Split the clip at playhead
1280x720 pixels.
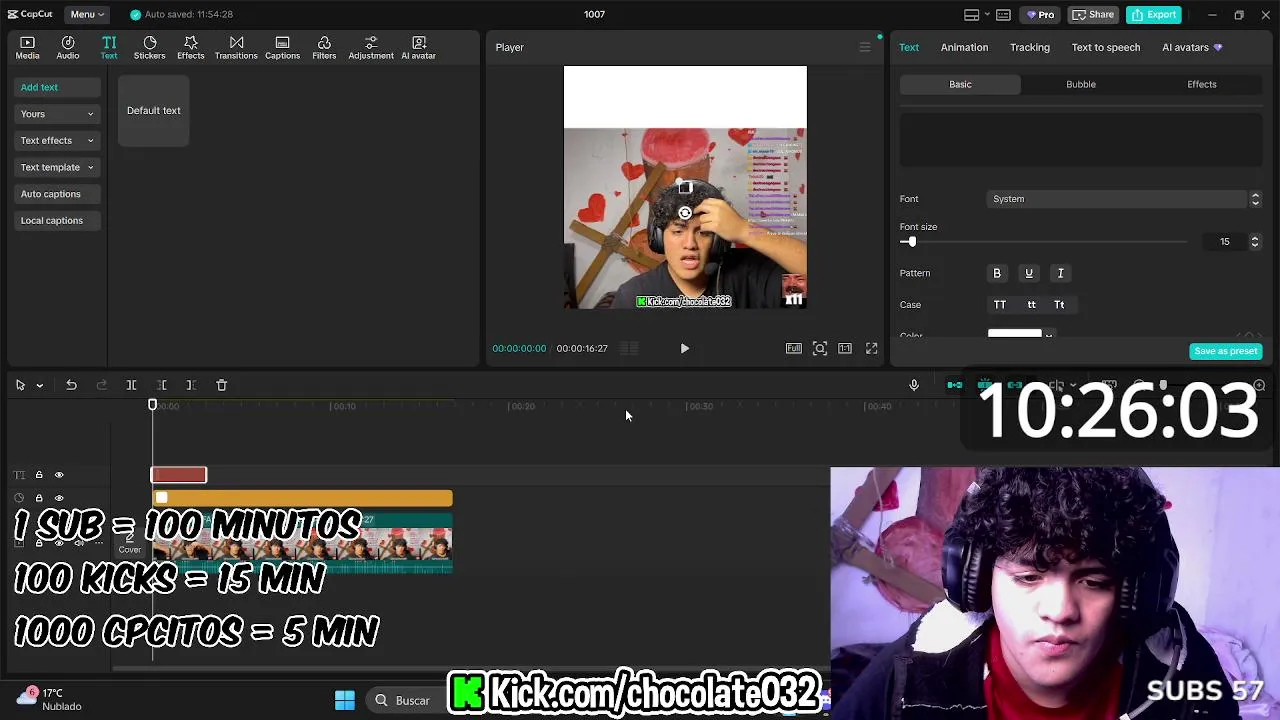[131, 385]
